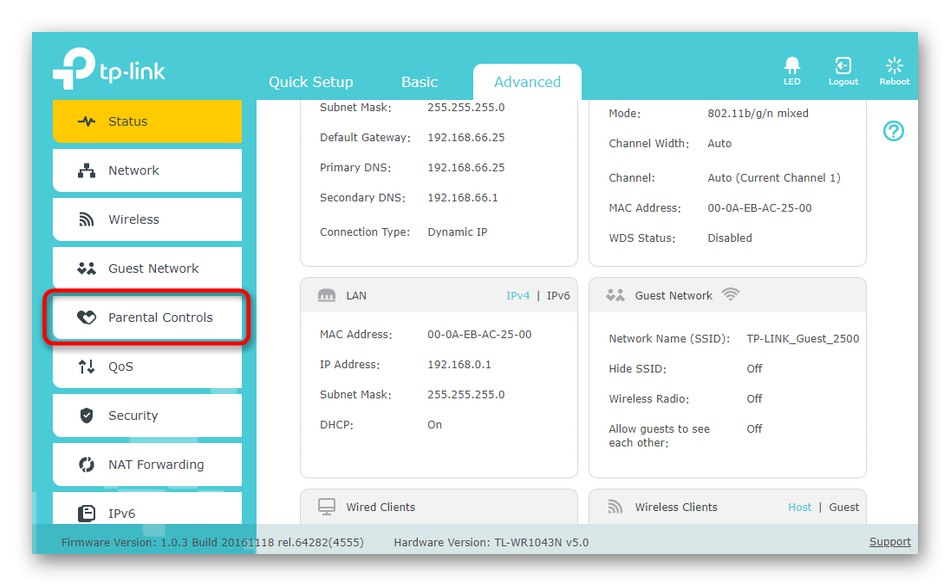Click the Wireless Clients signal icon
Screen dimensions: 950x586
[615, 507]
